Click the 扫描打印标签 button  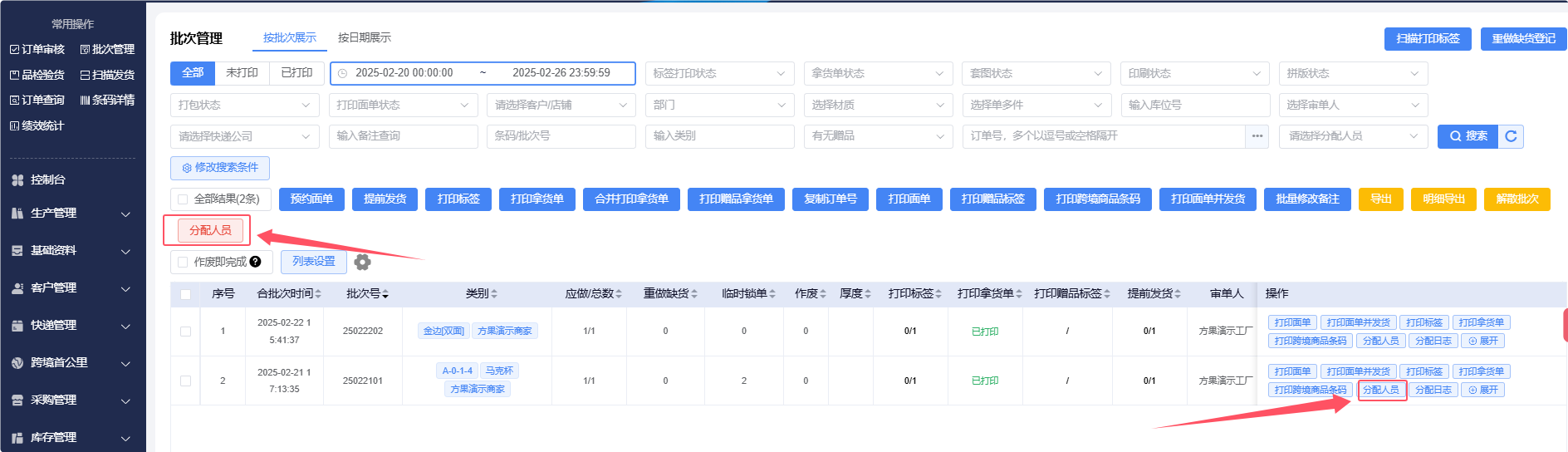(x=1428, y=39)
